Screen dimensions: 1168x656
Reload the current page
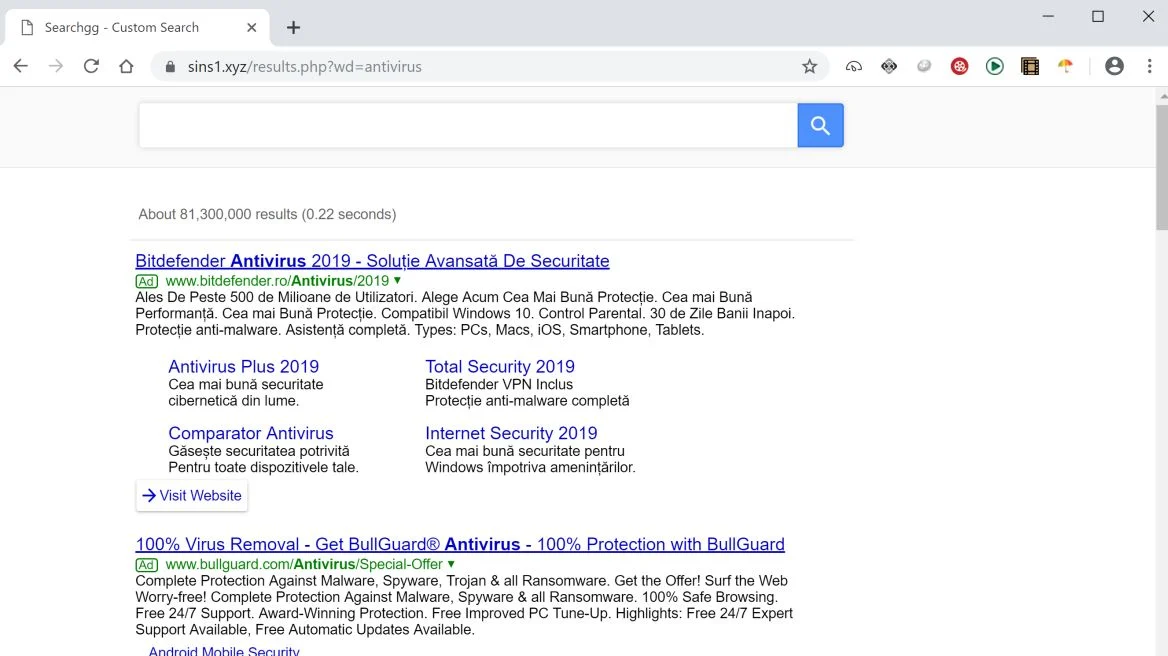point(91,66)
